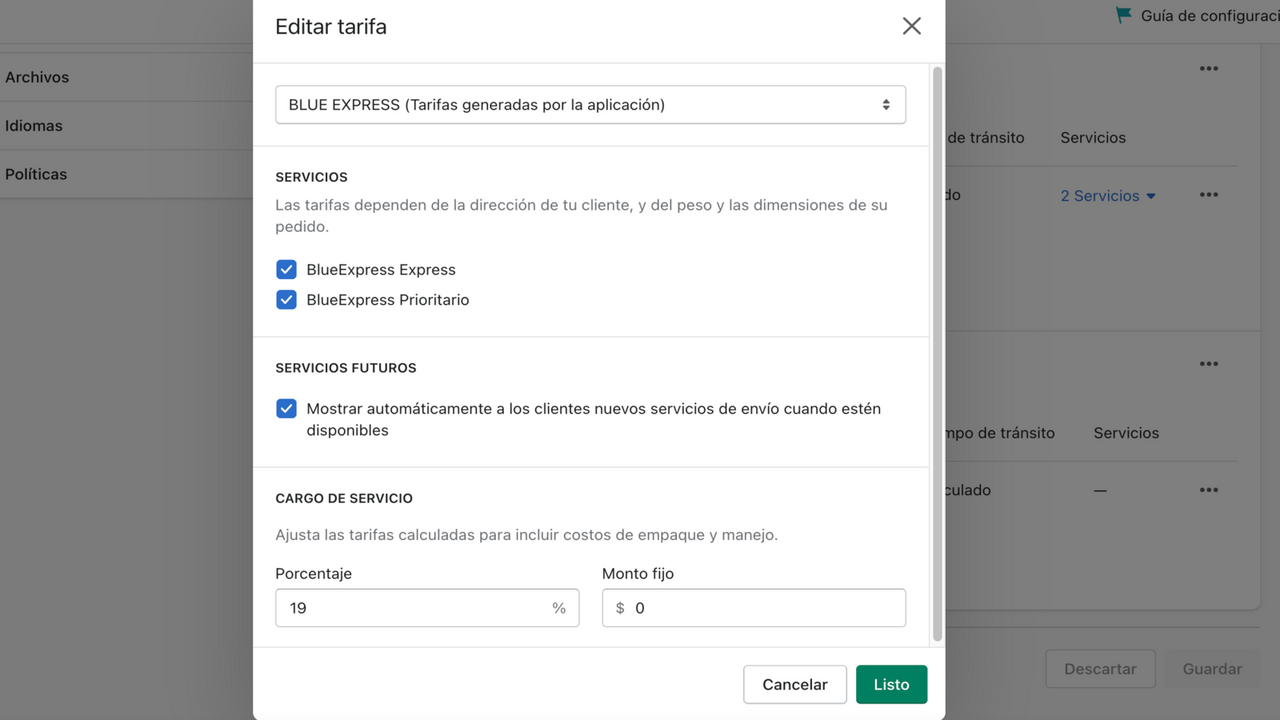Image resolution: width=1280 pixels, height=720 pixels.
Task: Click the Guía de configuración flag icon
Action: (1124, 15)
